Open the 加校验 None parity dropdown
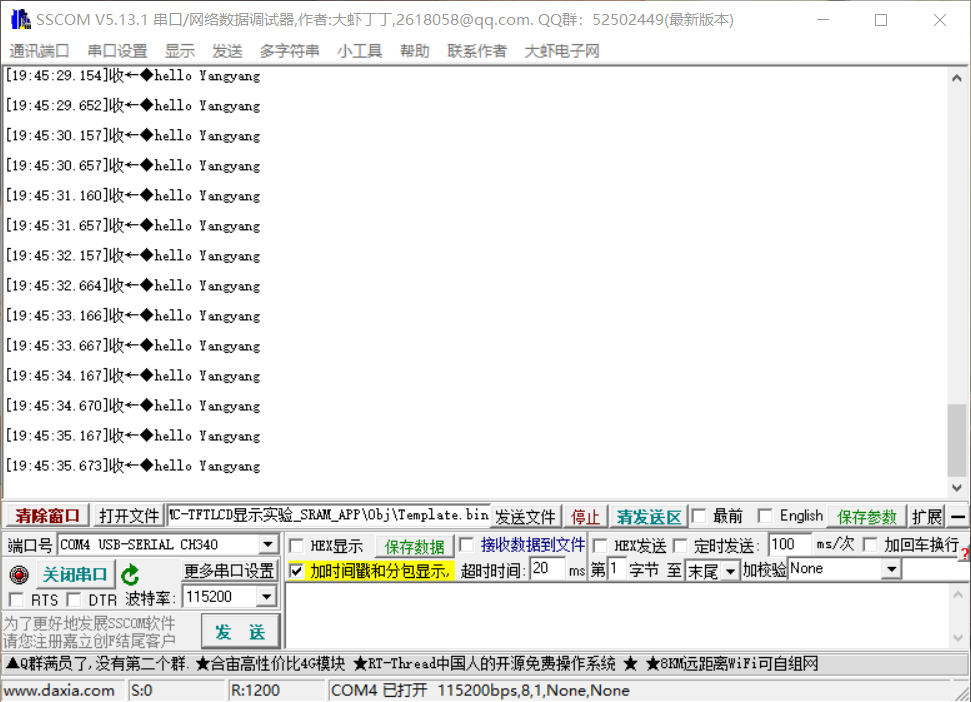The height and width of the screenshot is (702, 971). point(891,568)
